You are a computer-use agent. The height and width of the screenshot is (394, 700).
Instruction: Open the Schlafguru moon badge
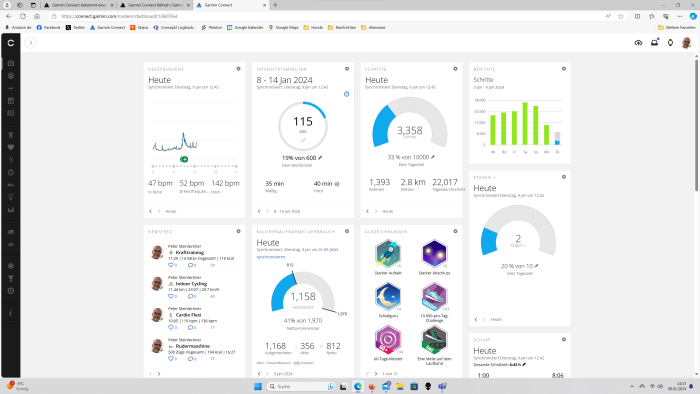tap(388, 297)
